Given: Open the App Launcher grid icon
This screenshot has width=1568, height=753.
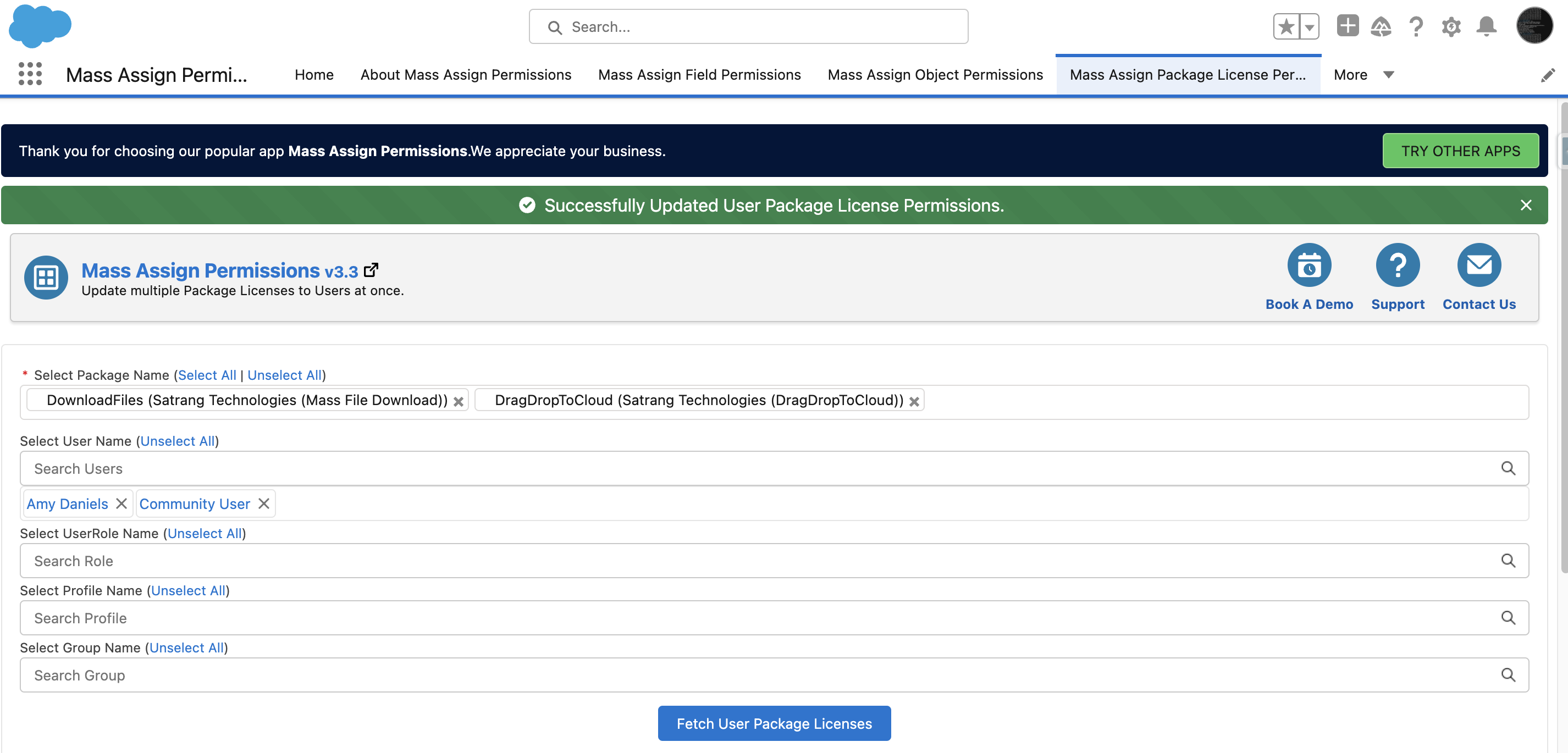Looking at the screenshot, I should point(30,74).
